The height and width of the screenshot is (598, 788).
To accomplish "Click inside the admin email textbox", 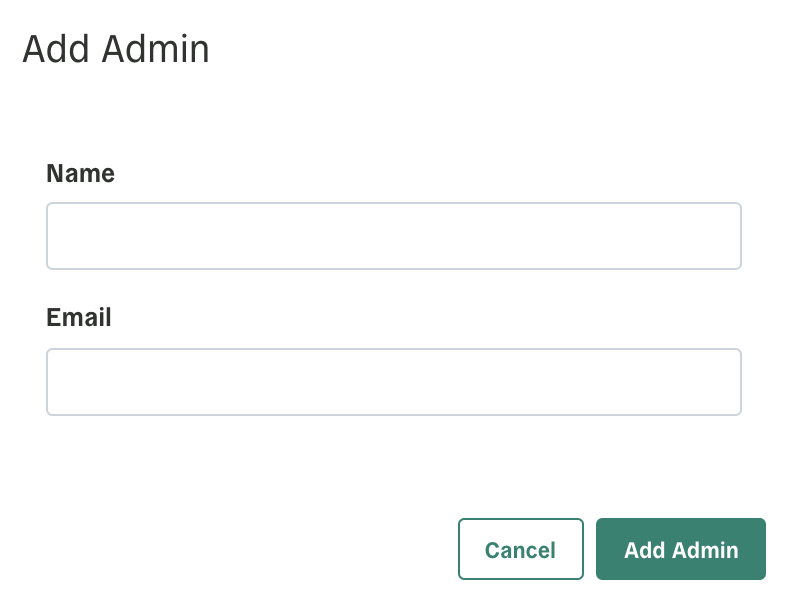I will pos(393,381).
